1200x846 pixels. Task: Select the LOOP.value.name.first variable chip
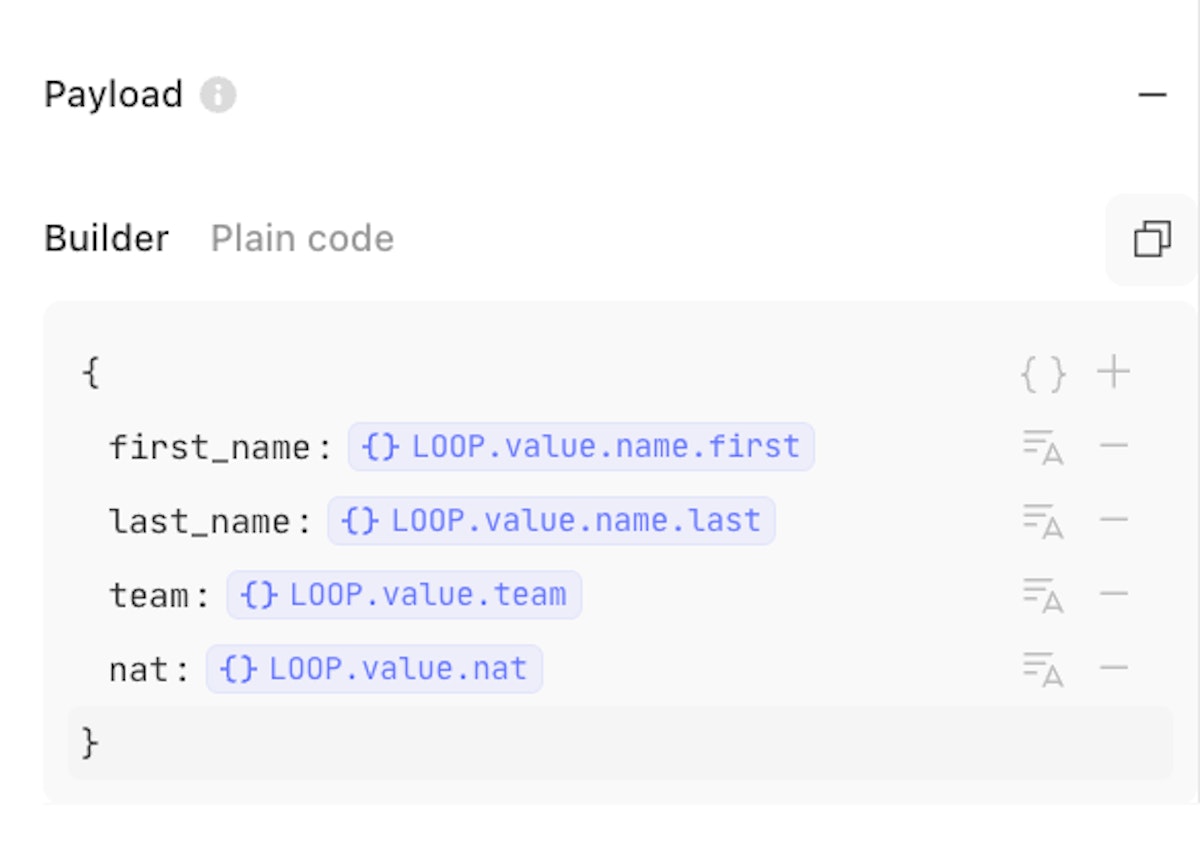[581, 446]
